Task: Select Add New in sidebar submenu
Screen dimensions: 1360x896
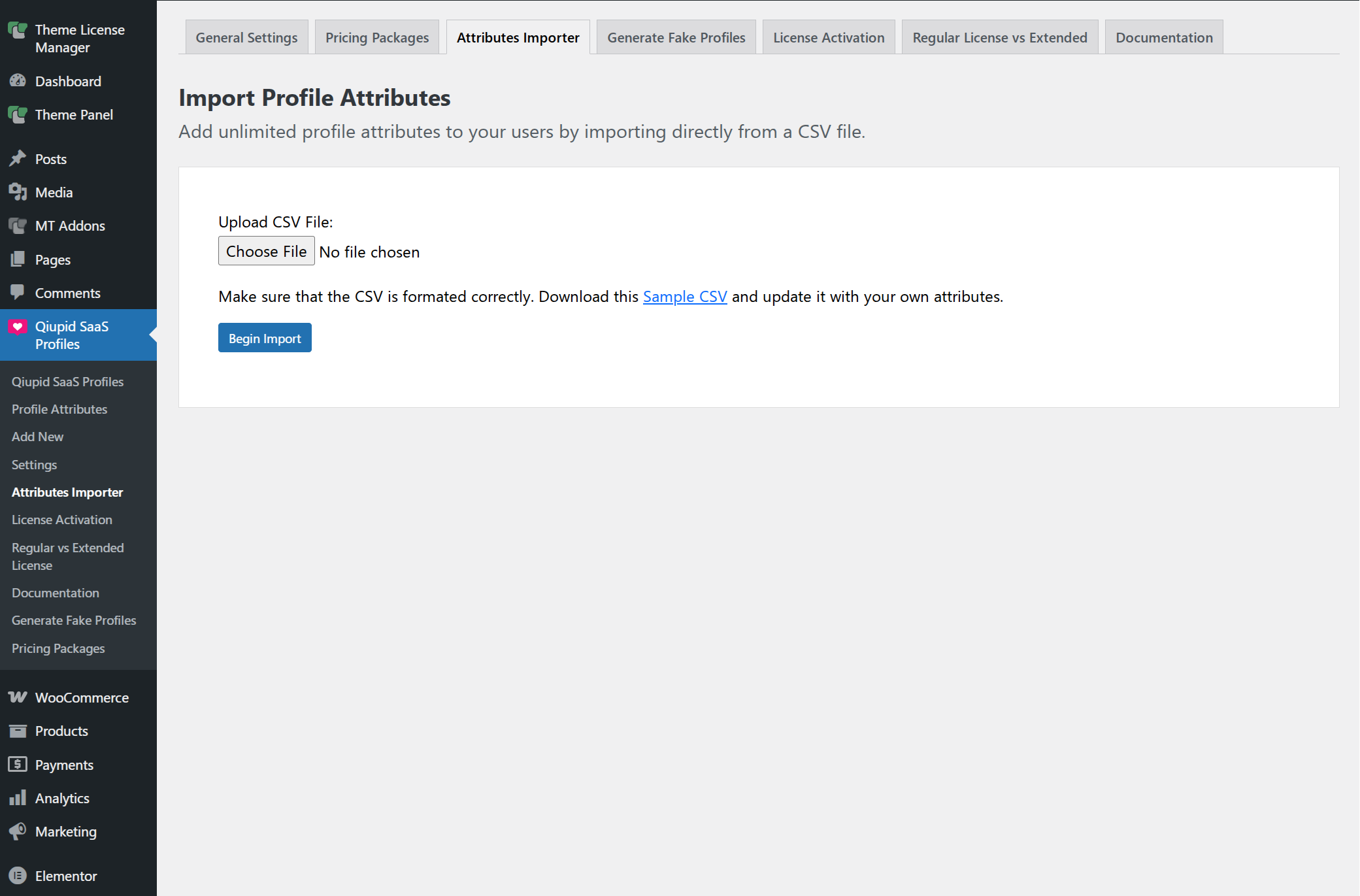Action: coord(37,437)
